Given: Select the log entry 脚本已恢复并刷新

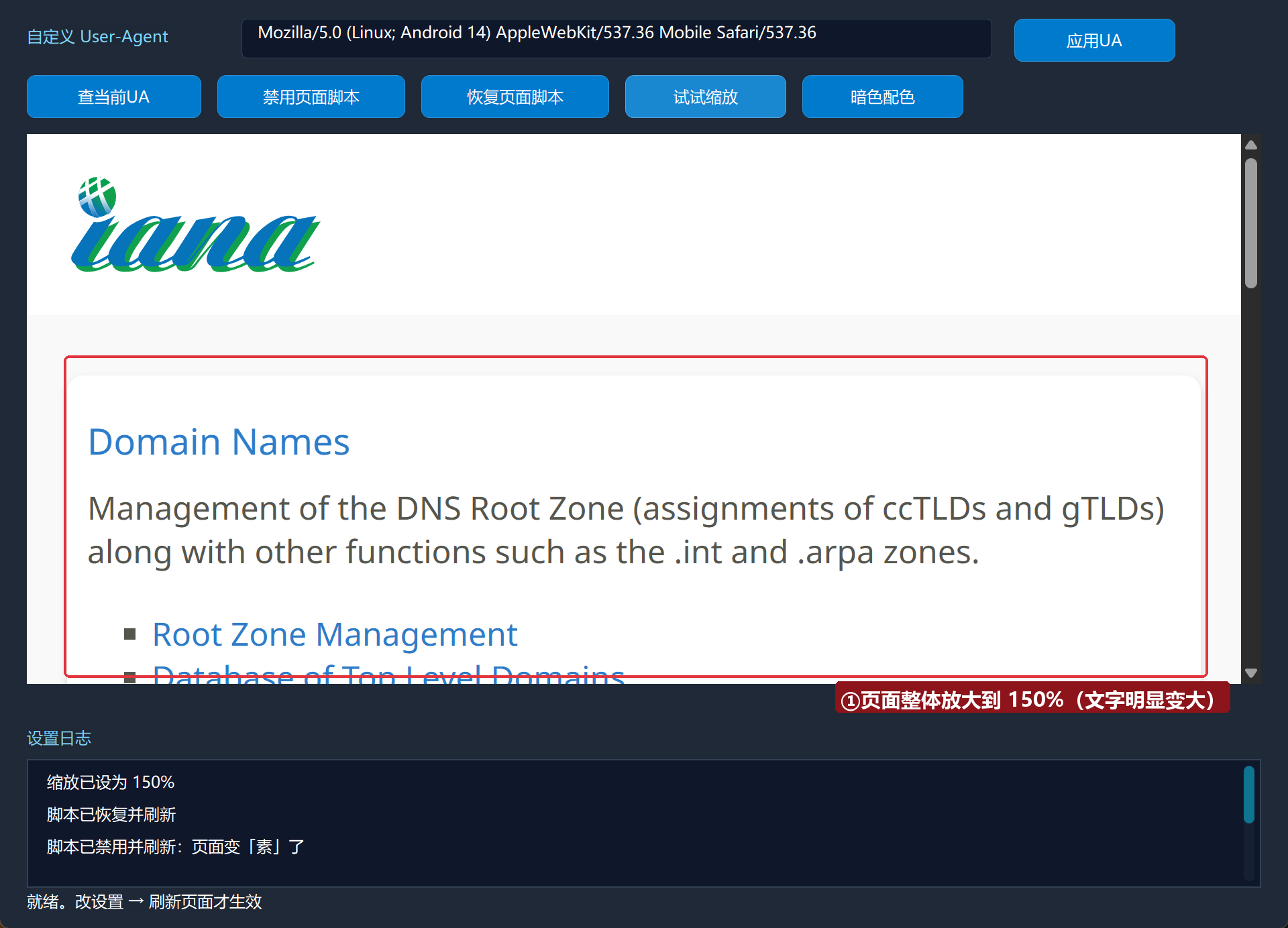Looking at the screenshot, I should coord(111,815).
